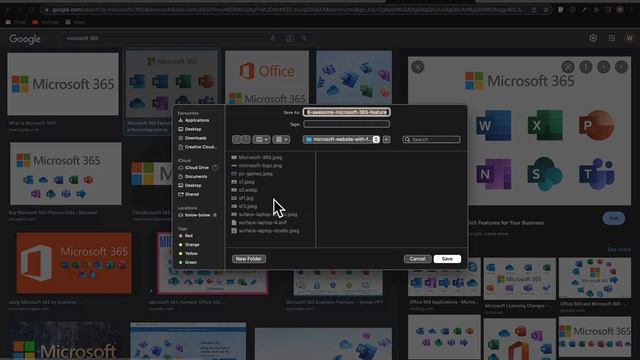Image resolution: width=640 pixels, height=360 pixels.
Task: Open the Google apps grid
Action: 611,38
